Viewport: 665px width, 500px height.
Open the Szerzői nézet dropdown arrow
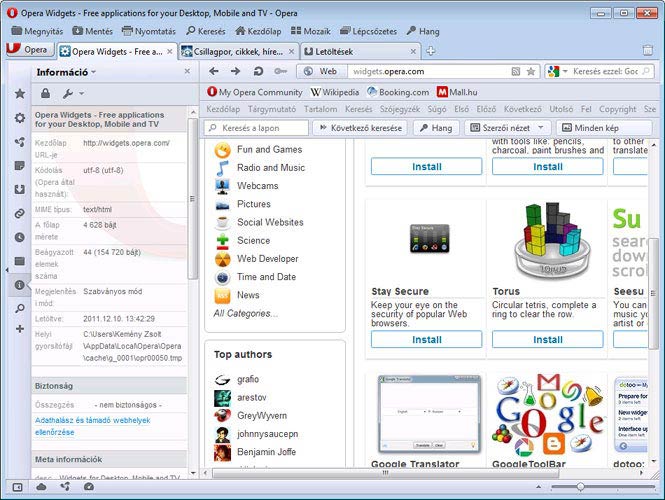point(541,128)
